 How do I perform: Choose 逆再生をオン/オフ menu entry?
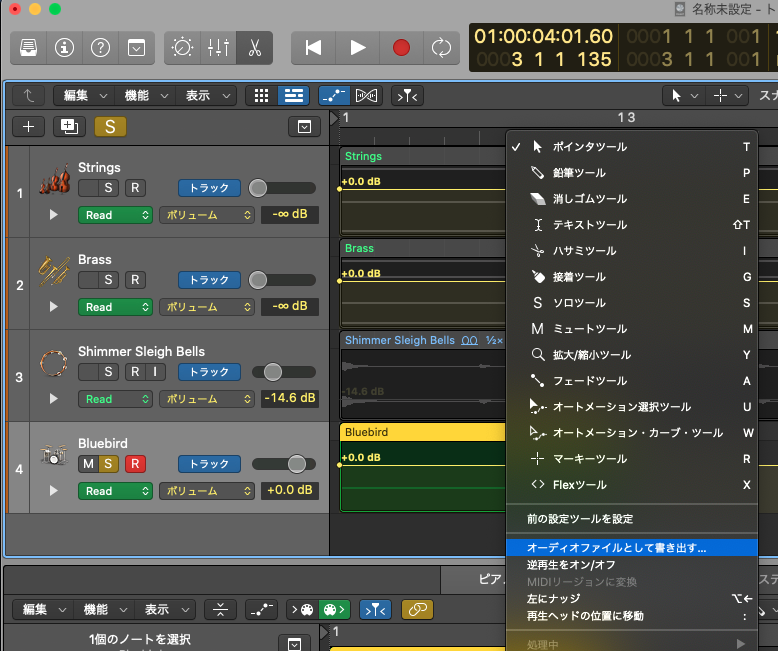click(x=632, y=565)
